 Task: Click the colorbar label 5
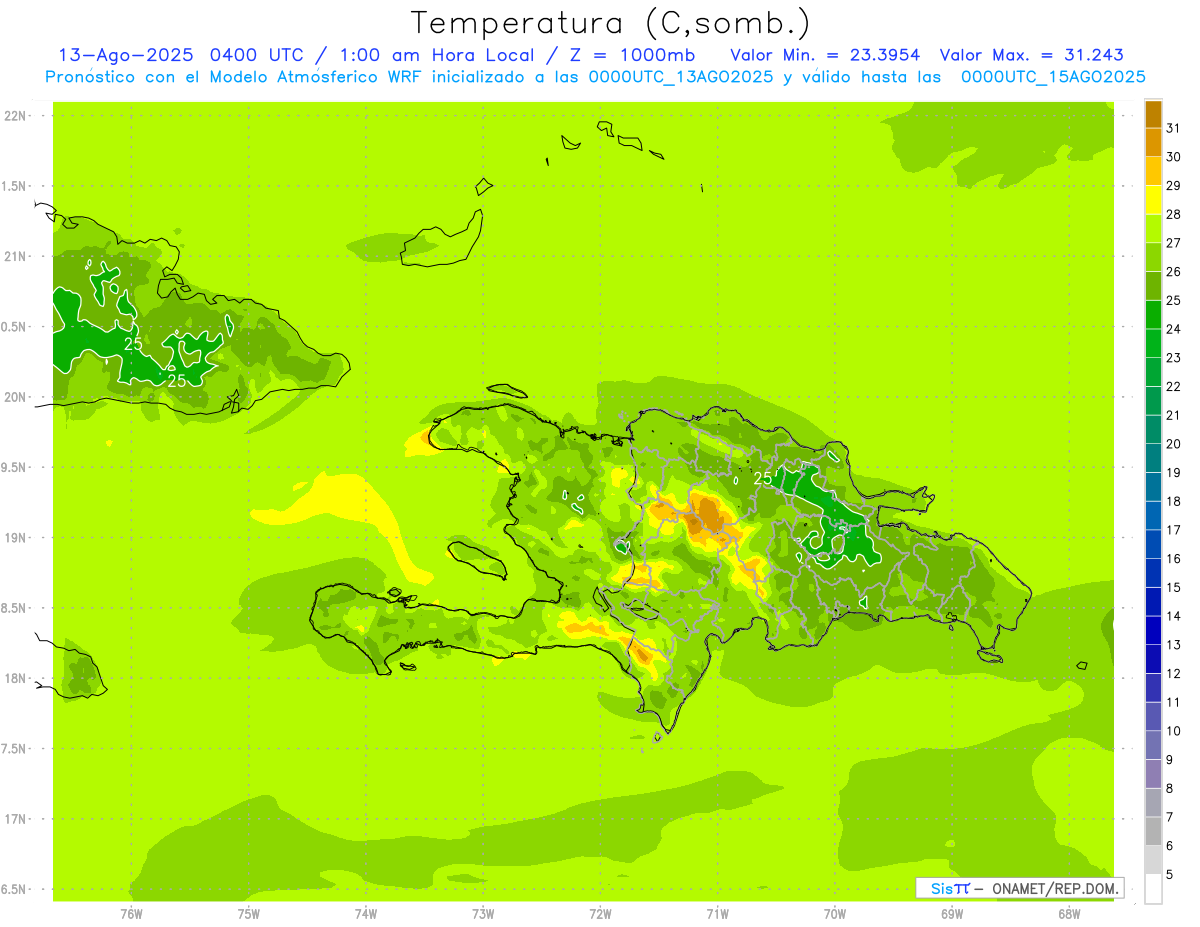pos(1170,875)
